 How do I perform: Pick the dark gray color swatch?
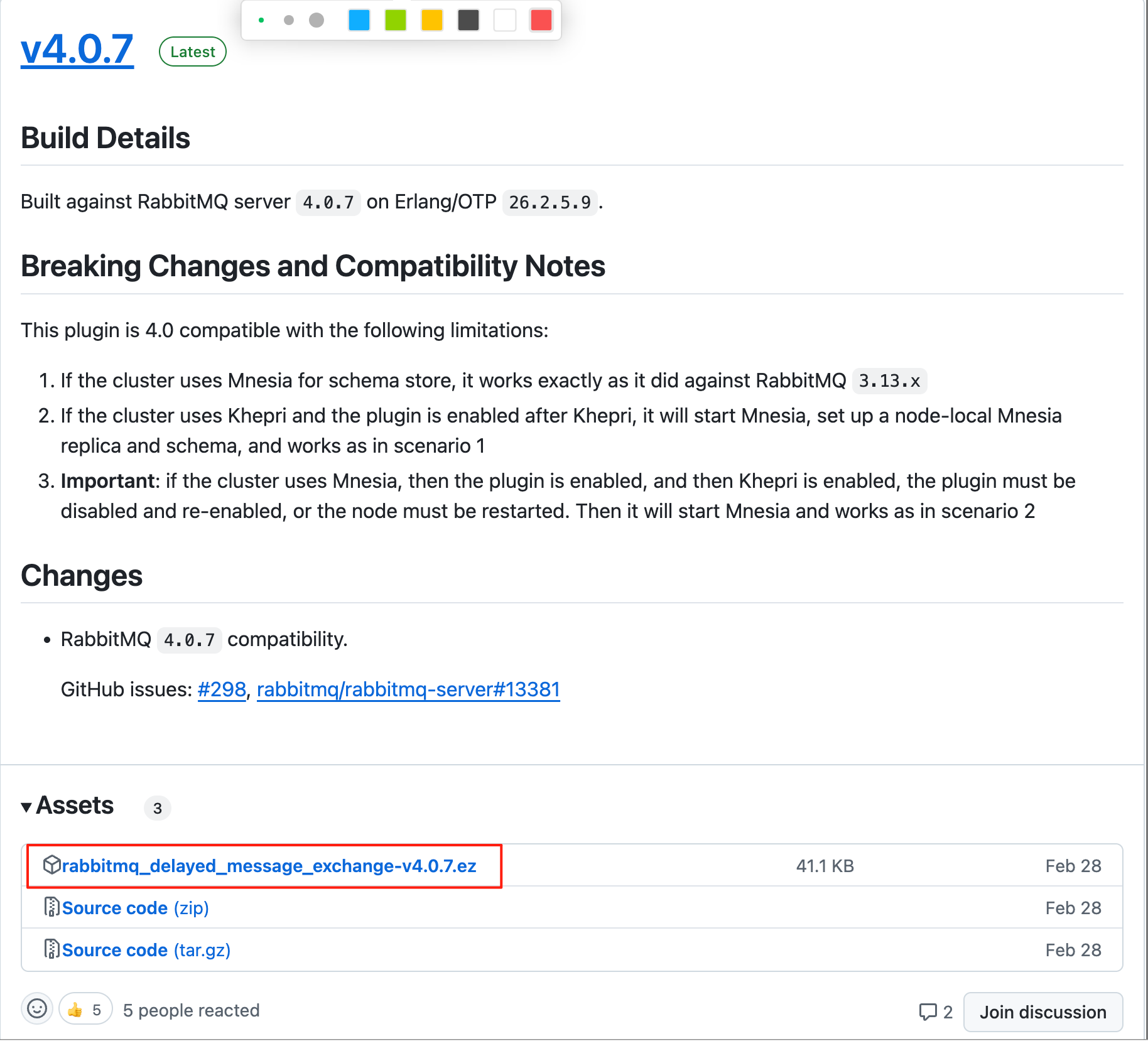pyautogui.click(x=468, y=20)
